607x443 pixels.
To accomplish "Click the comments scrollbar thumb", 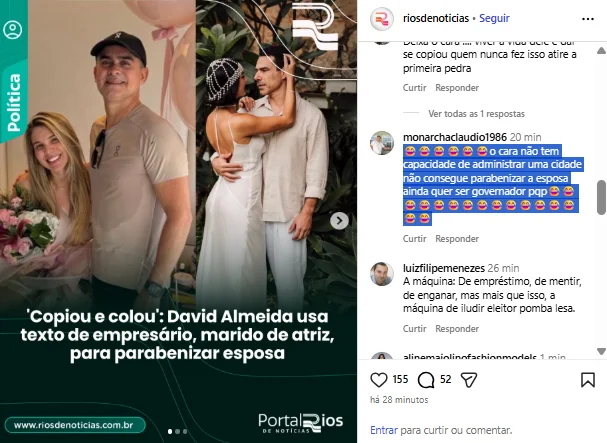I will pos(601,197).
